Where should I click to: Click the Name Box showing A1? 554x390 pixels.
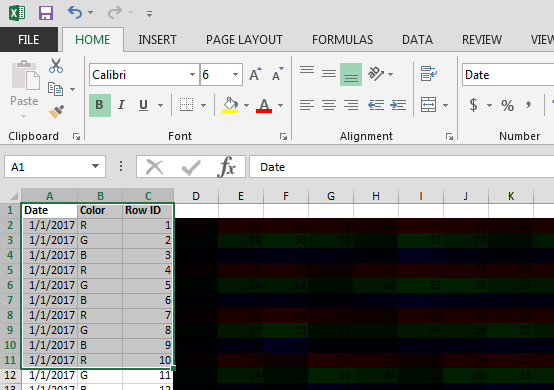coord(47,167)
